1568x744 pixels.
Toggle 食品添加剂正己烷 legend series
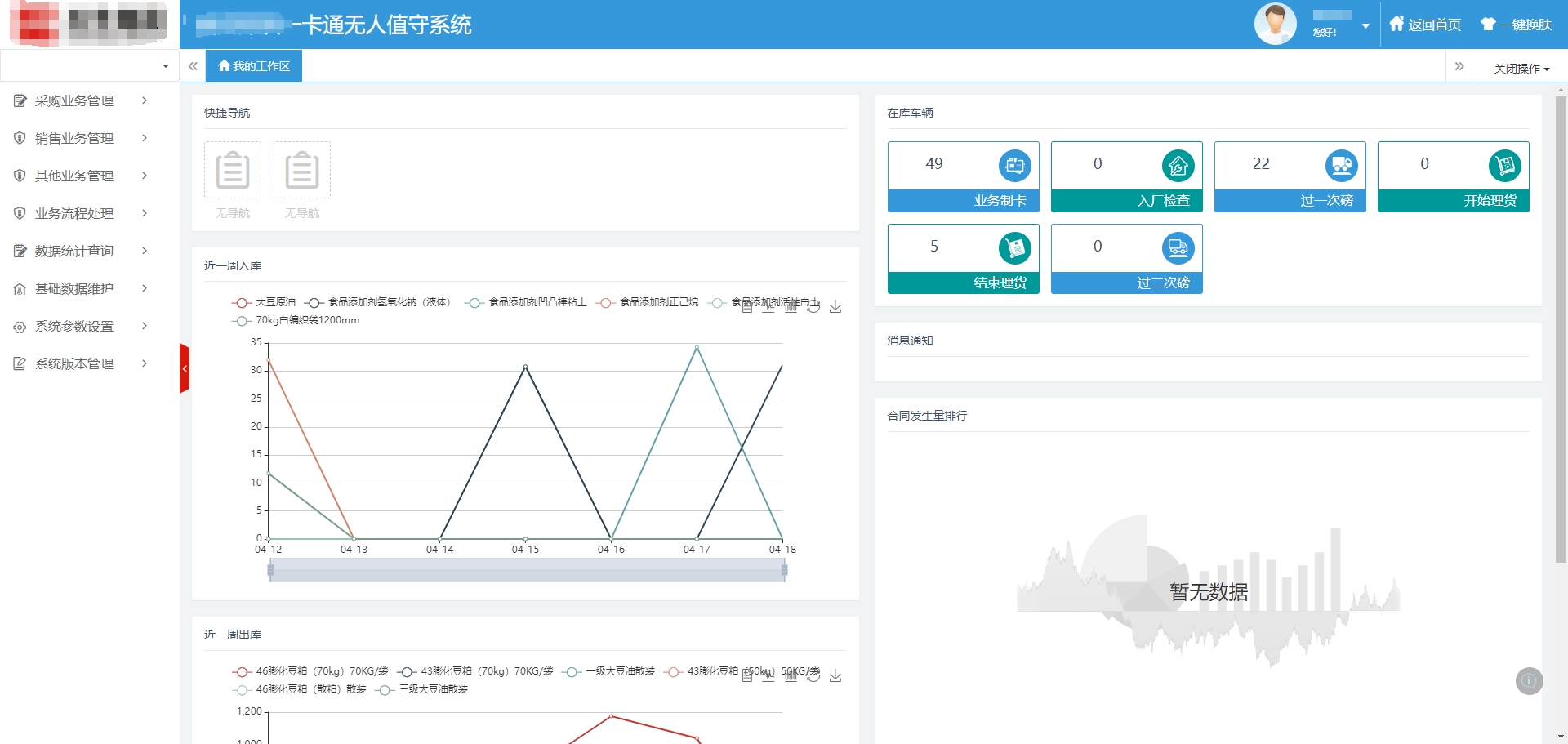(648, 302)
